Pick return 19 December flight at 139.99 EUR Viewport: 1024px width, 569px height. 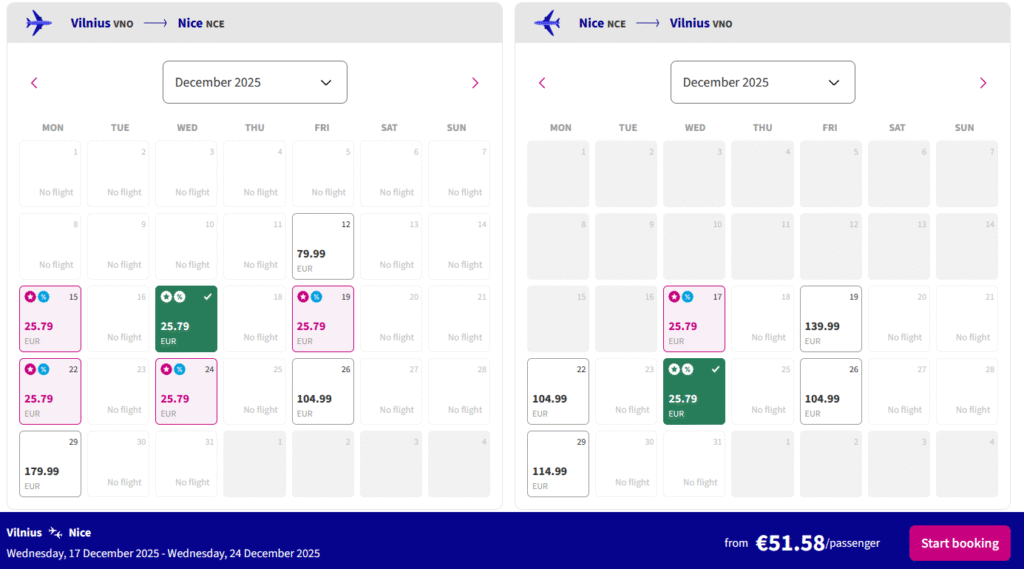pos(831,319)
